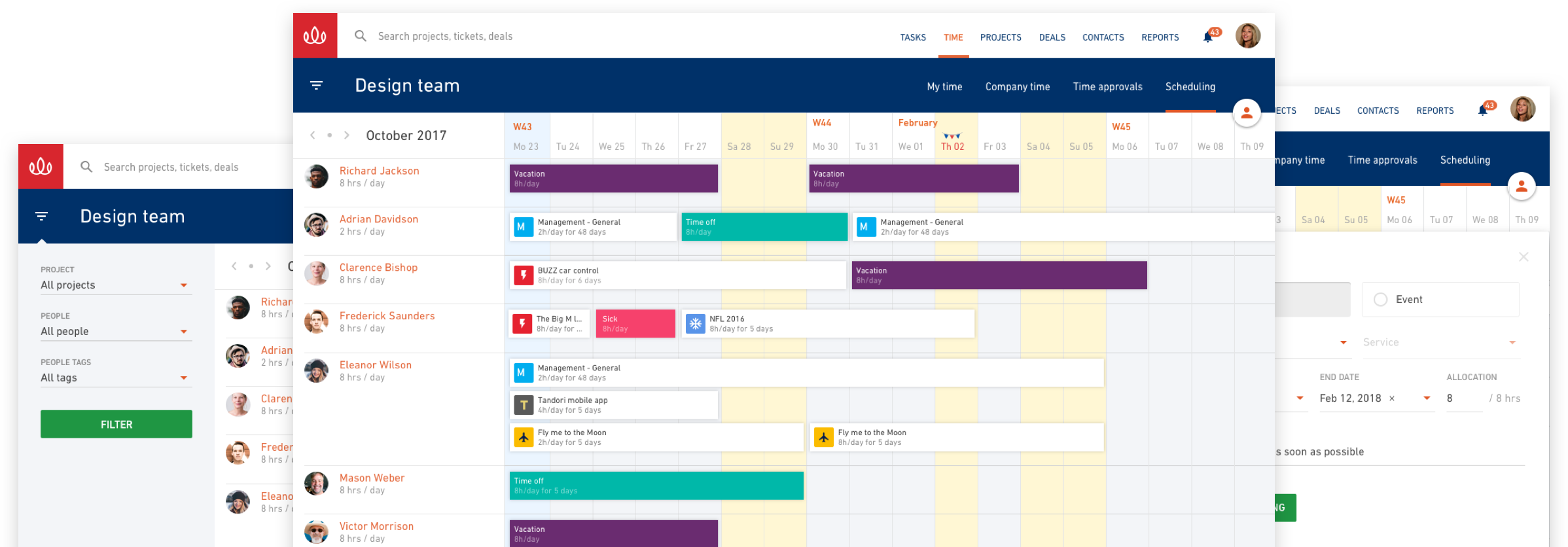The image size is (1568, 547).
Task: Click the orange person button in main window
Action: coord(1247,113)
